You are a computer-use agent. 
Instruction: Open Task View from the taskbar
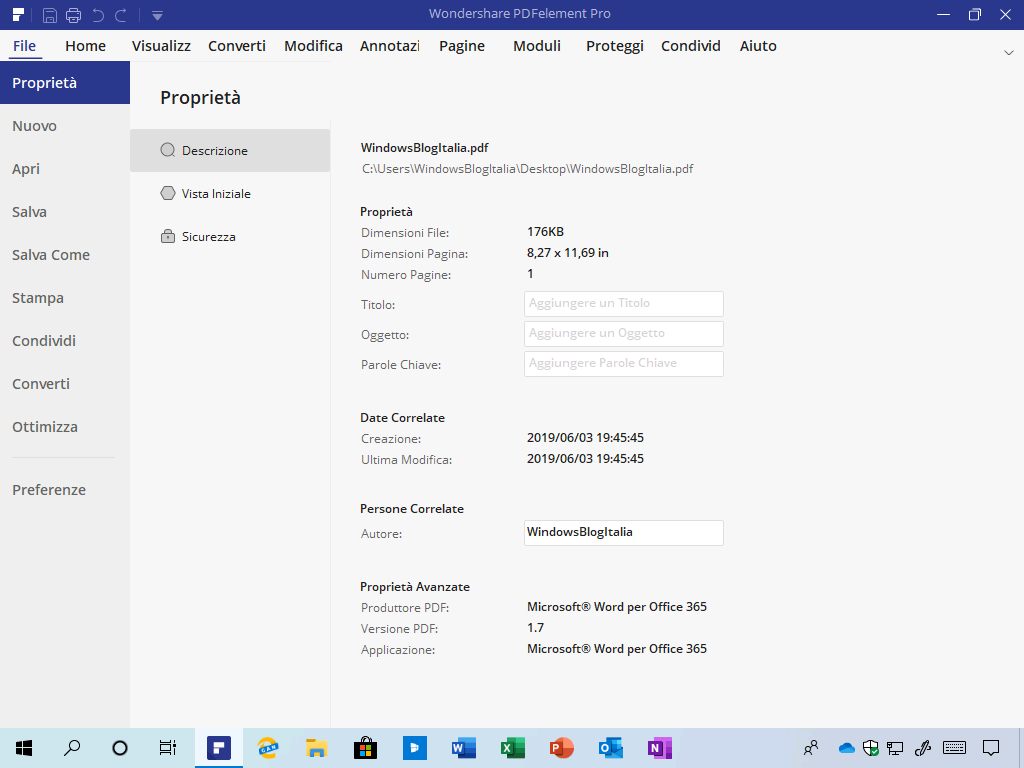click(168, 748)
